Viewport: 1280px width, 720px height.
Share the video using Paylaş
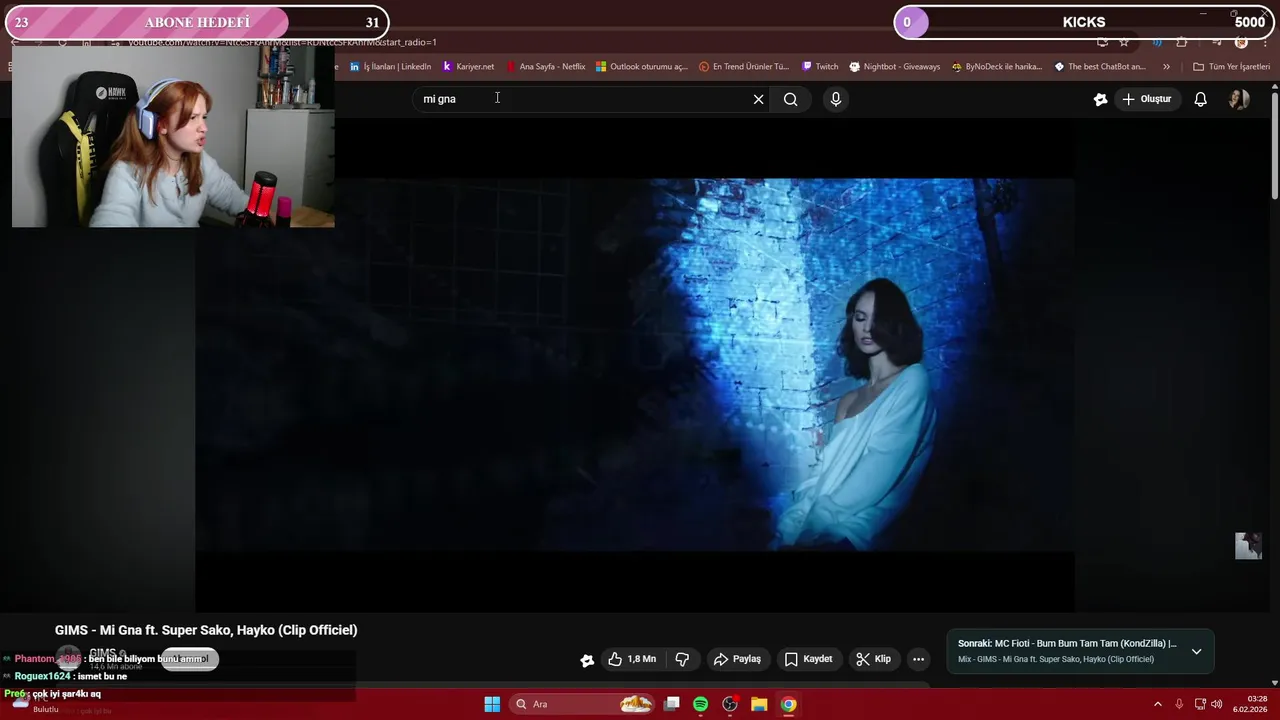(737, 659)
